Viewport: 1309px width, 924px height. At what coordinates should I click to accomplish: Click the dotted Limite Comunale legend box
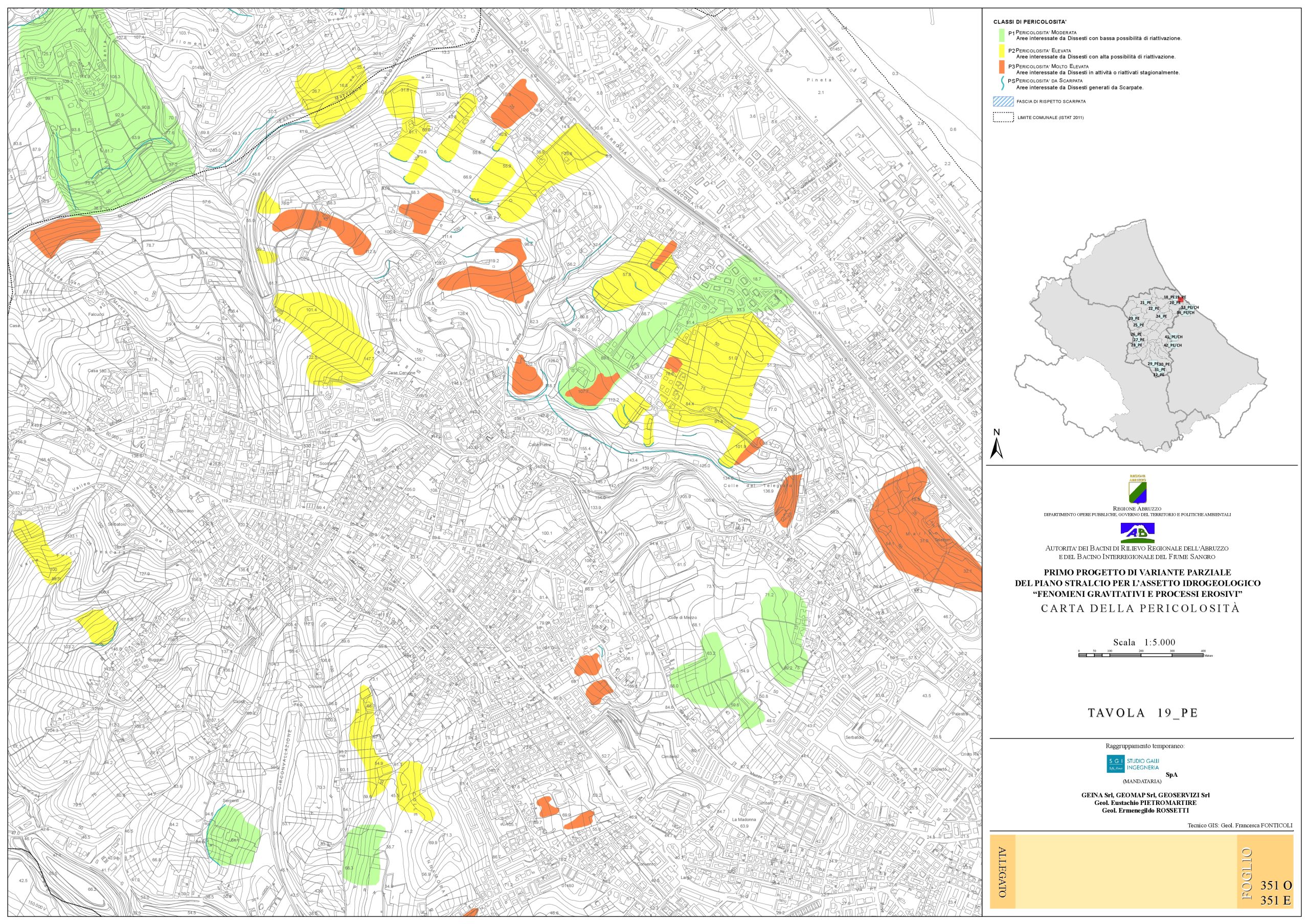click(1003, 118)
